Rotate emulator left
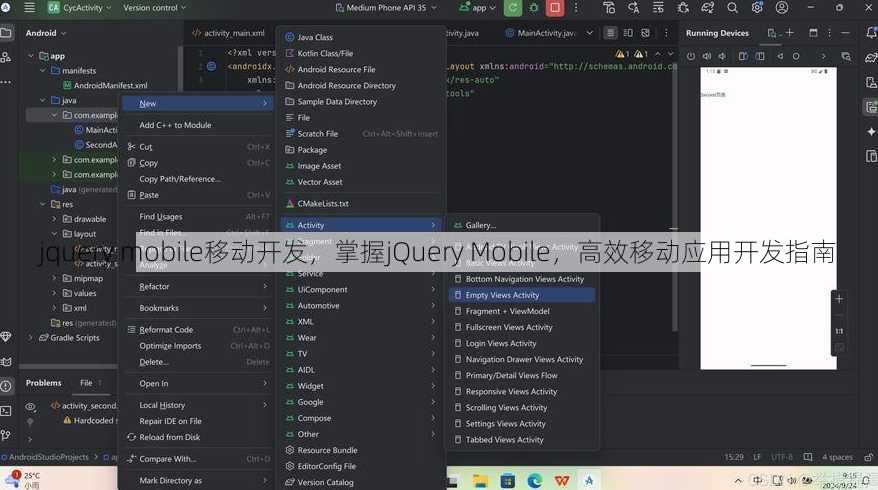The image size is (878, 490). pos(743,56)
